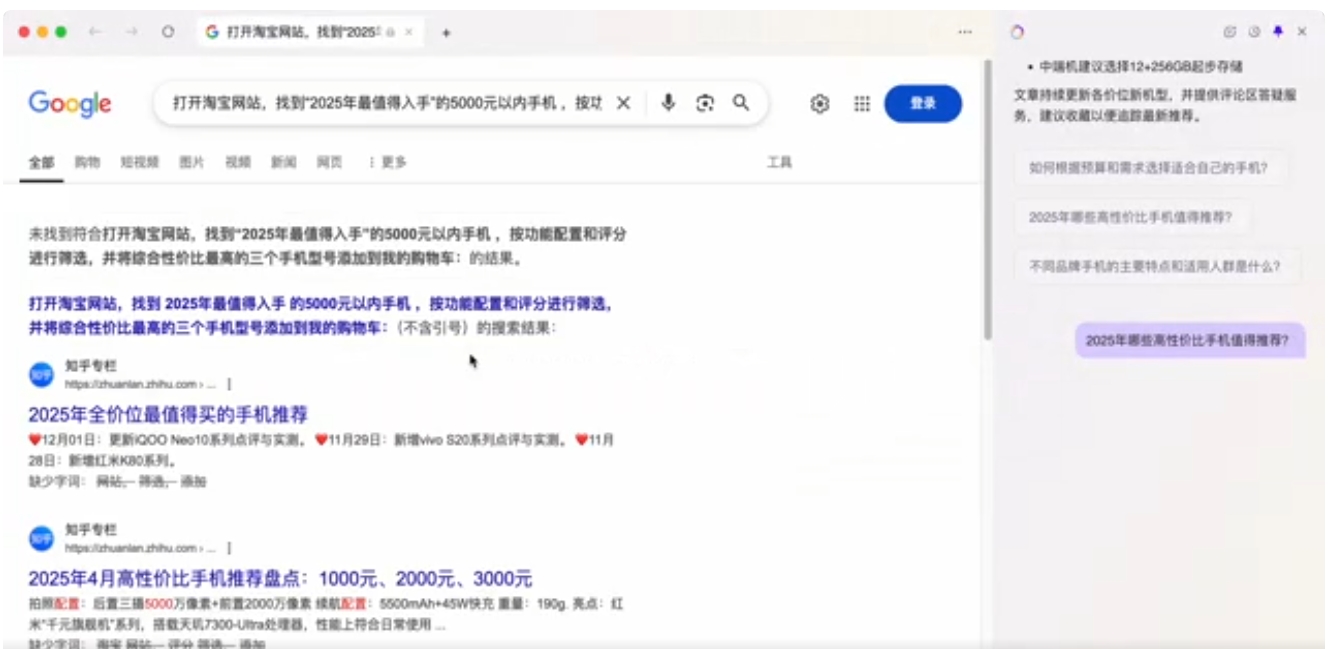Click the 知乎专栏 source name of the first result

[x=91, y=366]
